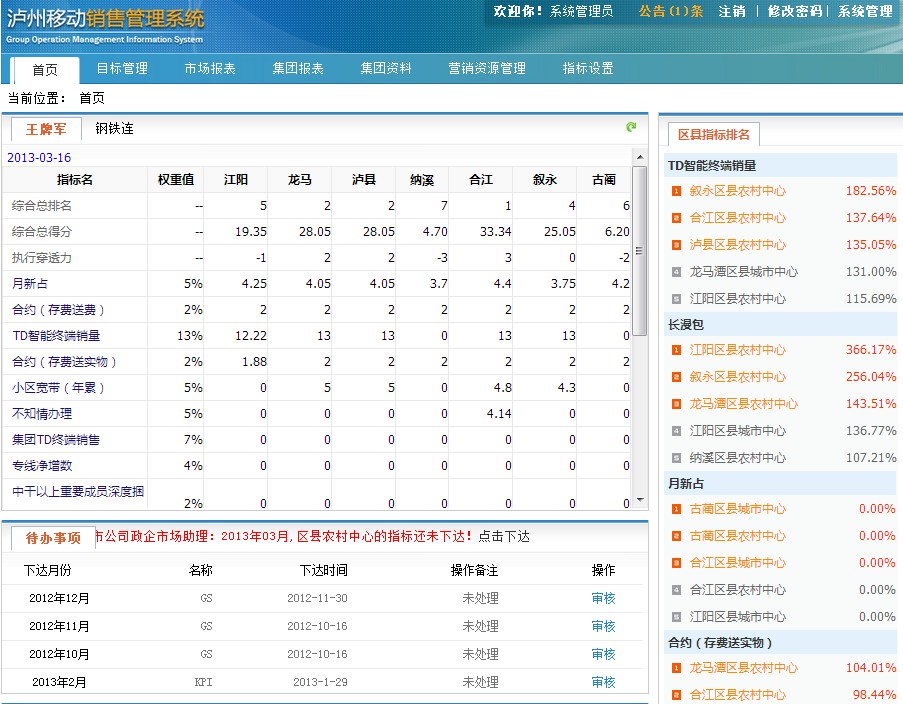This screenshot has width=903, height=704.
Task: Click the green refresh icon in ranking panel
Action: point(631,127)
